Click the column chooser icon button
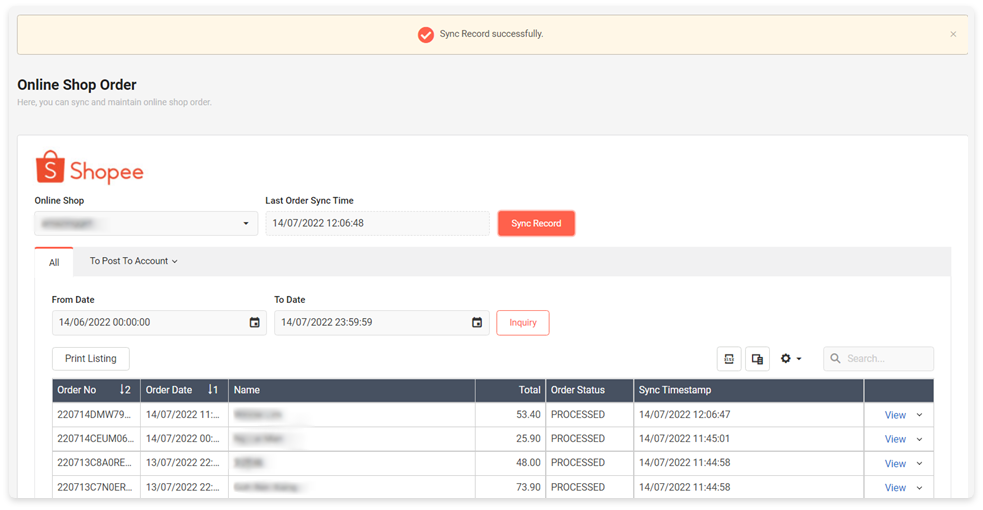 (757, 359)
